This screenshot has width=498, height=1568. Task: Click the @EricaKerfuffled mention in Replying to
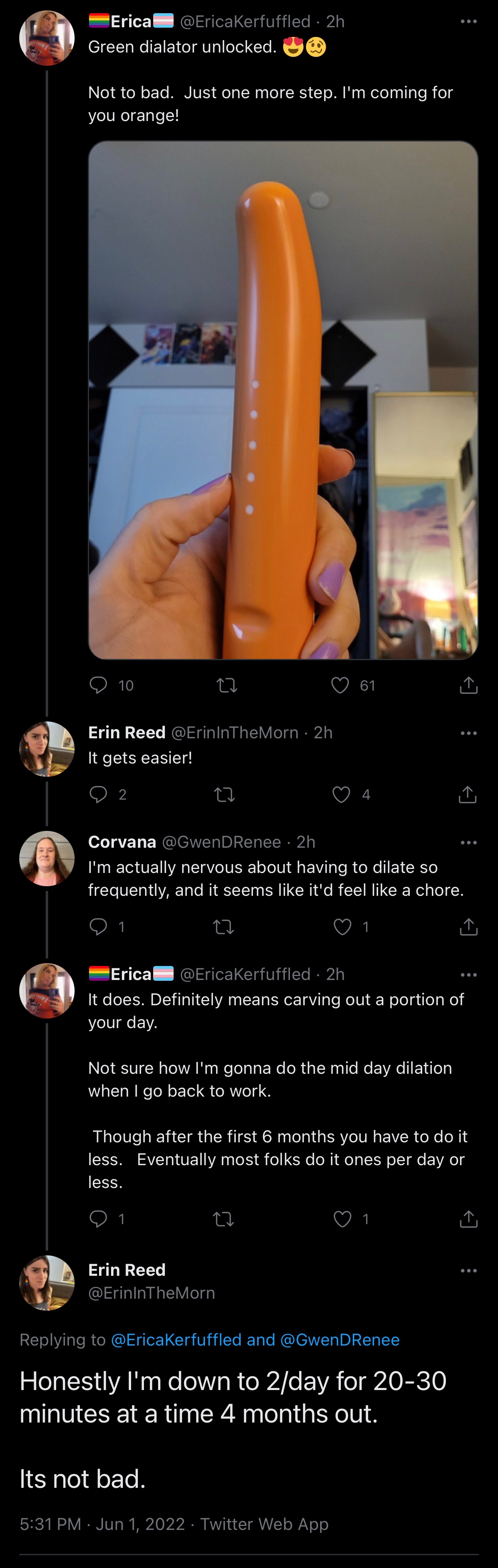click(176, 1340)
